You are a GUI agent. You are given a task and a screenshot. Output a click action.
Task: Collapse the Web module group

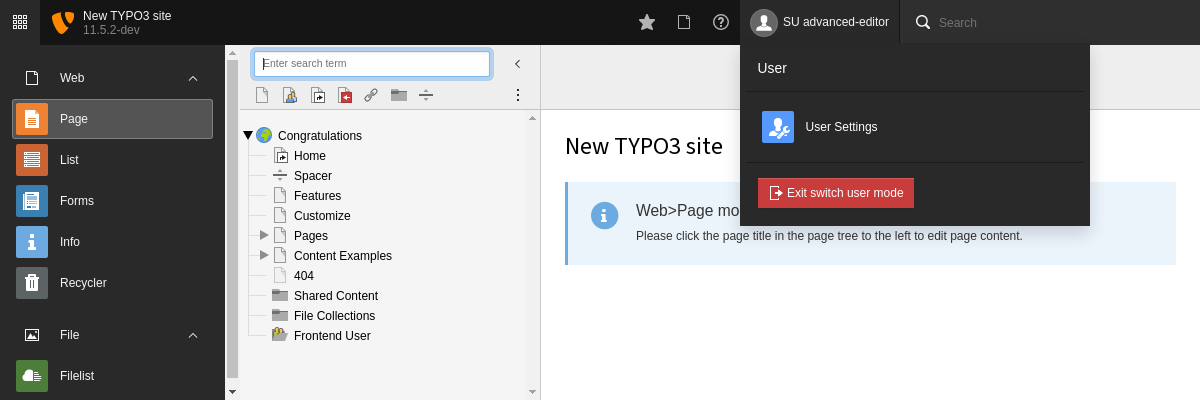coord(193,78)
